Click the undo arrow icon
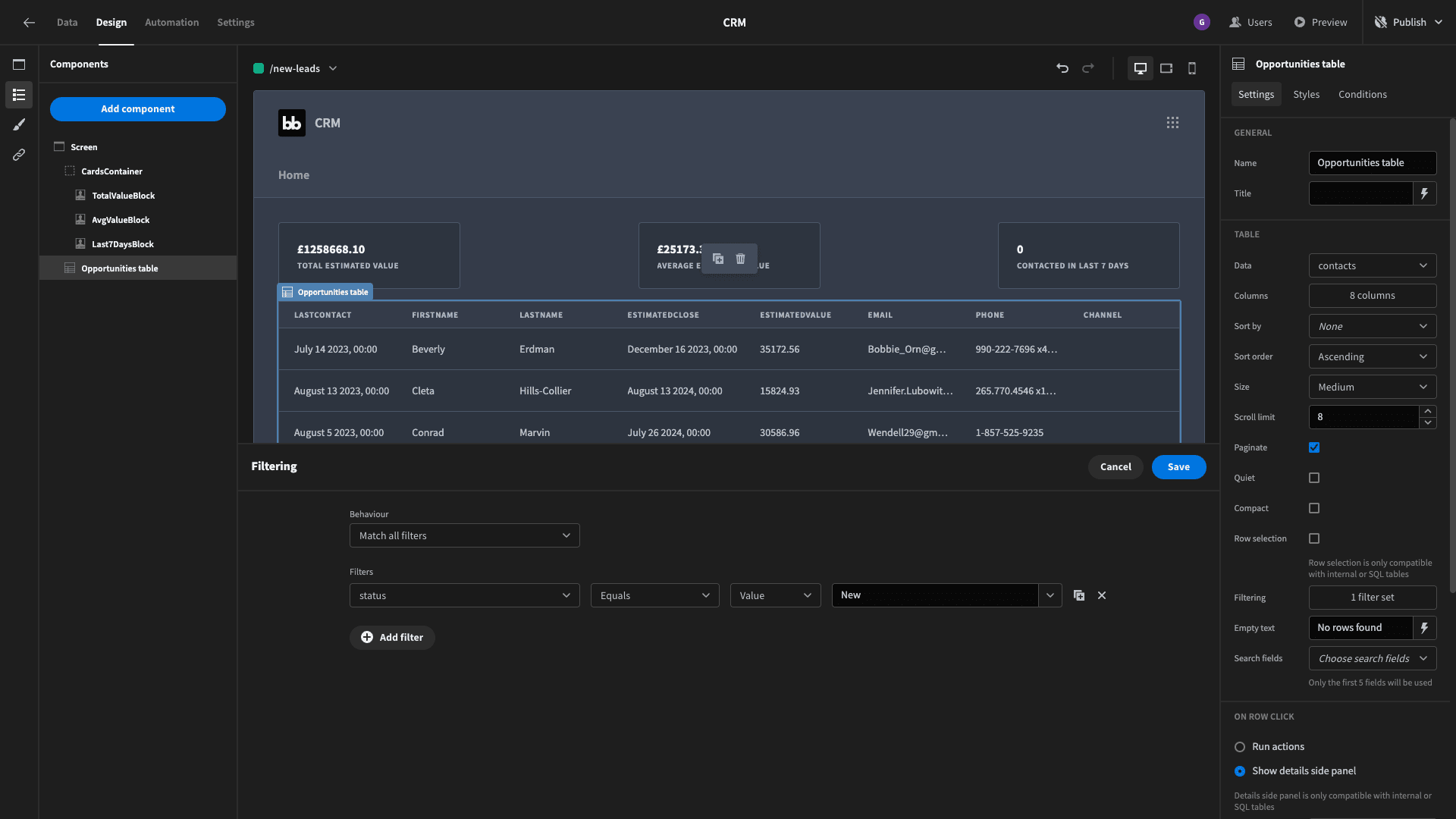Image resolution: width=1456 pixels, height=819 pixels. pos(1062,68)
